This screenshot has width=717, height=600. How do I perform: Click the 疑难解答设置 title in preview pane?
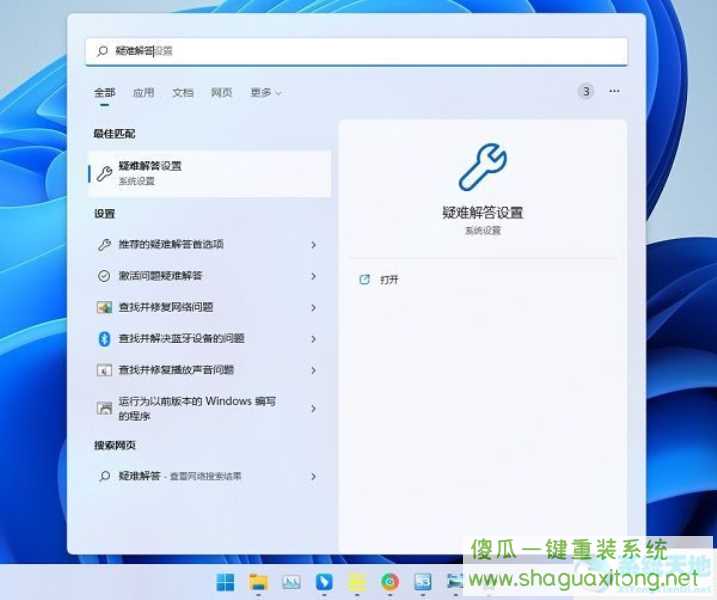483,213
